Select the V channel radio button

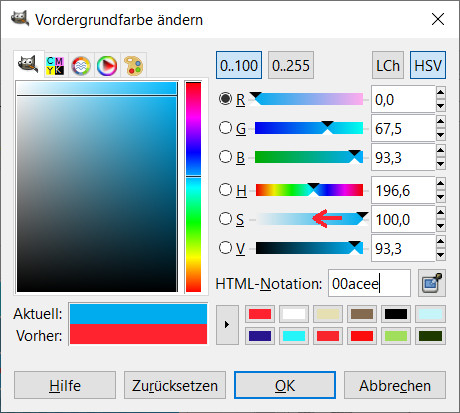click(x=226, y=248)
